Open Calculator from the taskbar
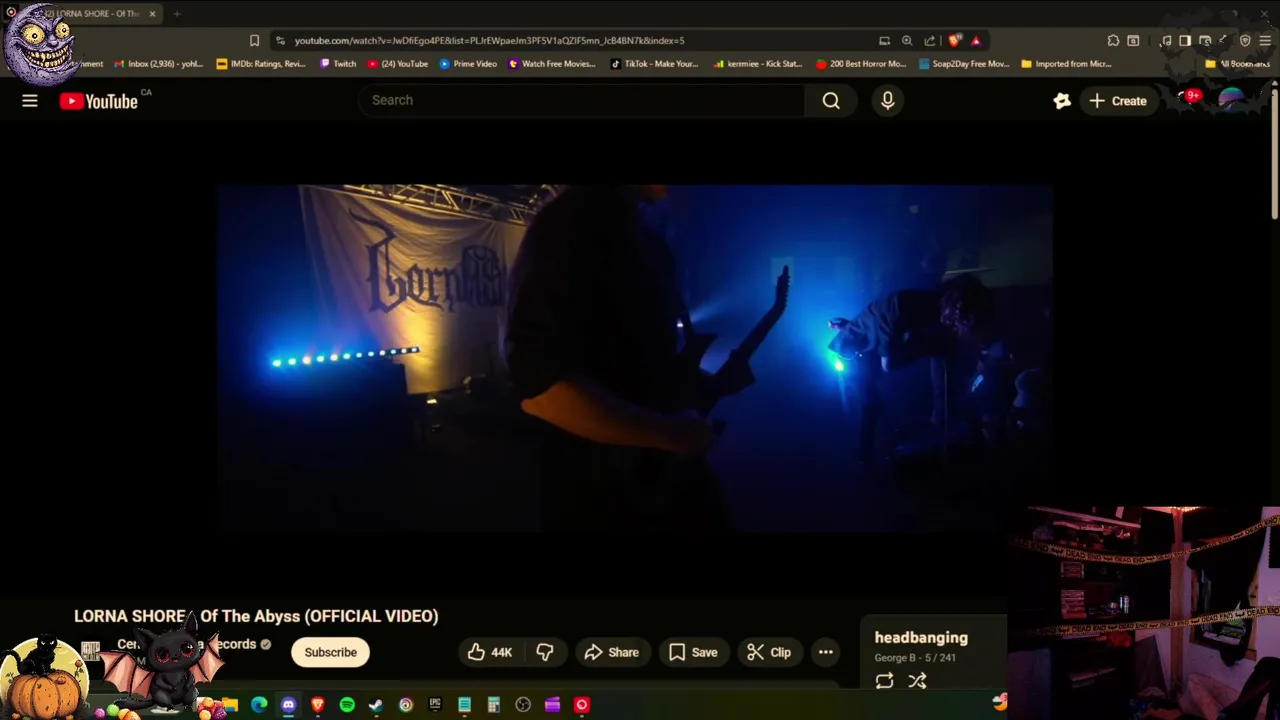Viewport: 1280px width, 720px height. pos(493,705)
